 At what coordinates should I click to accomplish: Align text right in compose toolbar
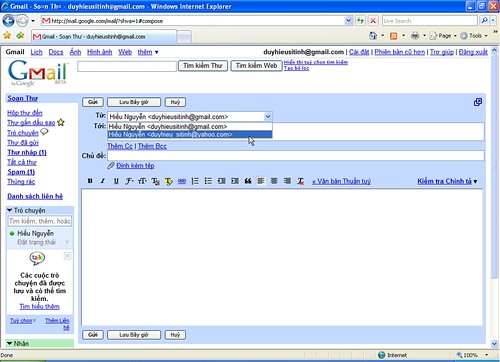tap(287, 181)
